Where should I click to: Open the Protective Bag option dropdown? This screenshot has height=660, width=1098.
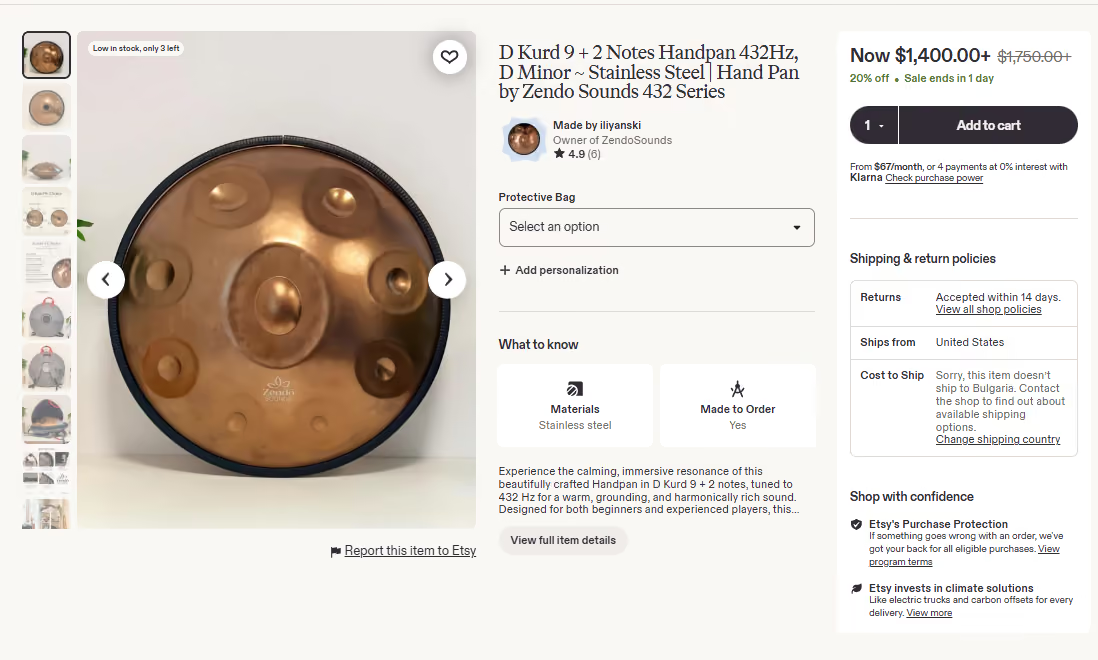(656, 227)
